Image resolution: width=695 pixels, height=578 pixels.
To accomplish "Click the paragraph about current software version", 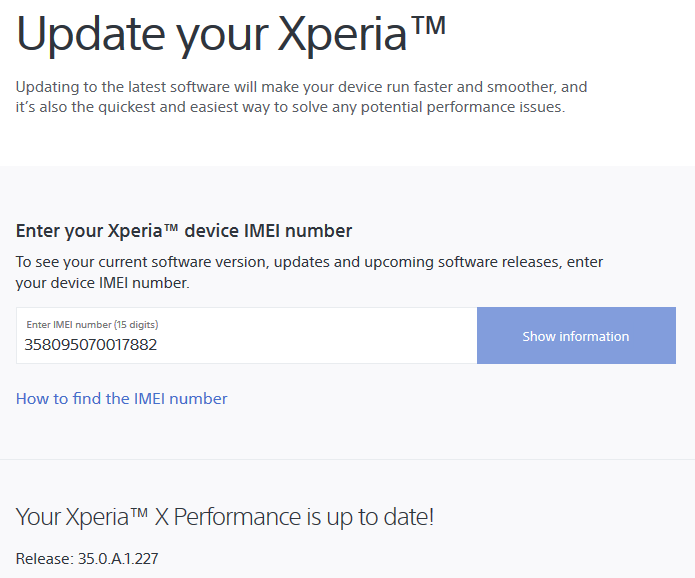I will [309, 272].
